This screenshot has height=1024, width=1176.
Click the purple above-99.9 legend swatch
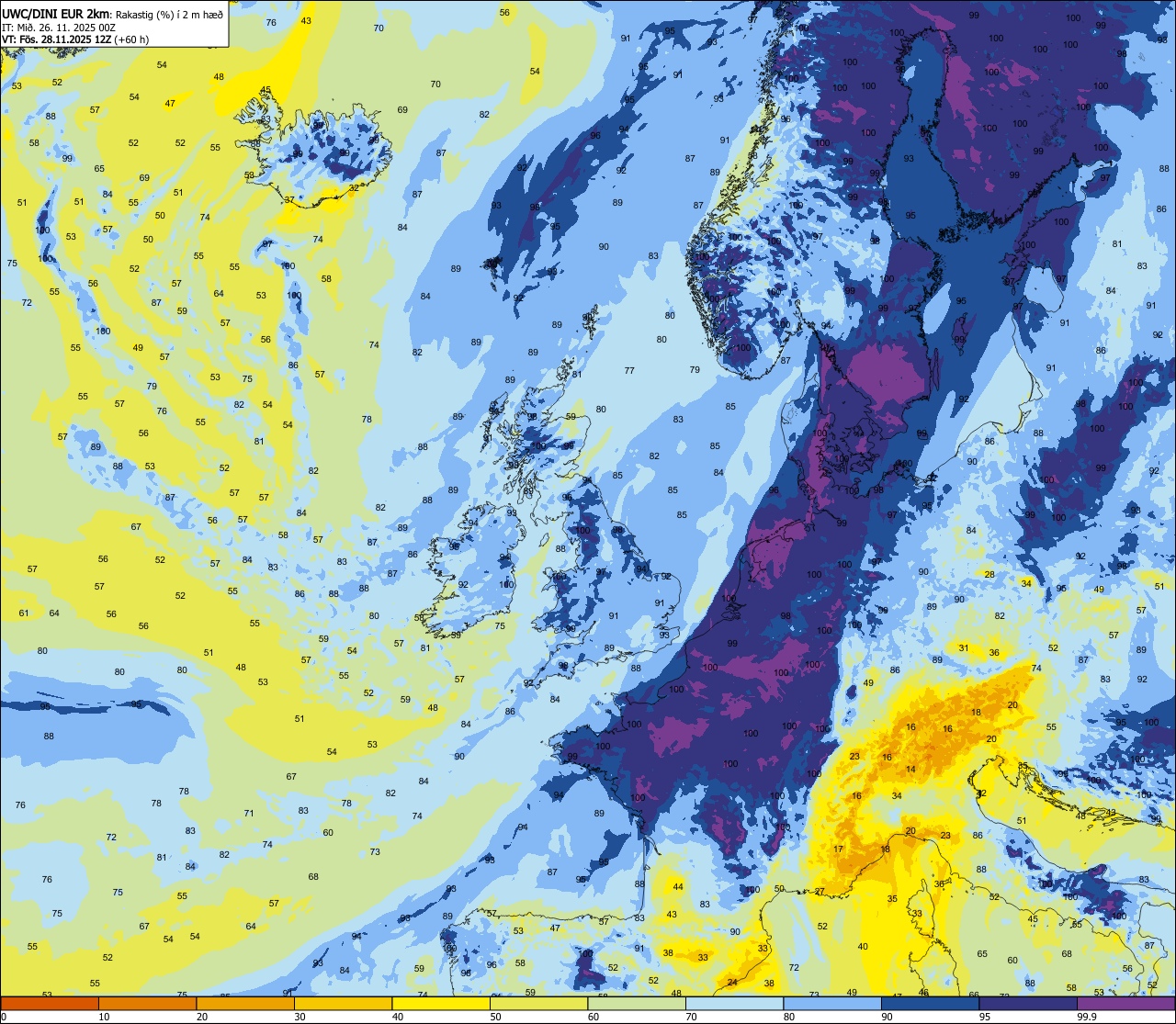(x=1125, y=1004)
